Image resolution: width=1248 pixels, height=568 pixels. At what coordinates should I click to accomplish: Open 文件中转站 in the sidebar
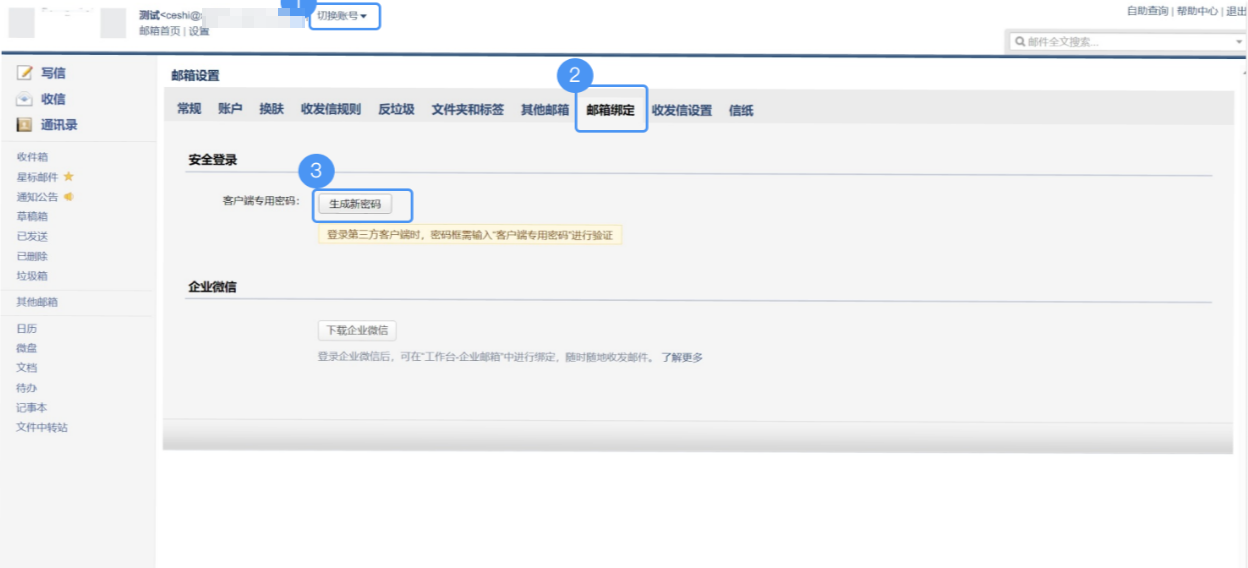tap(42, 428)
